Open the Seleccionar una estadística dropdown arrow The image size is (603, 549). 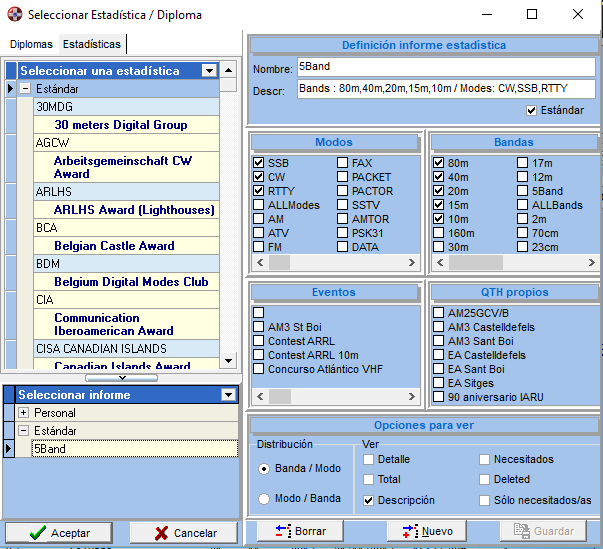(x=209, y=71)
